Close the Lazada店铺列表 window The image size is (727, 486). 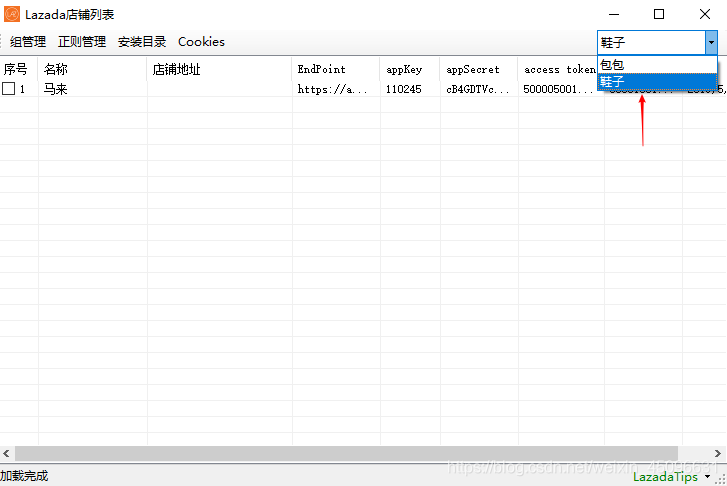(x=705, y=14)
